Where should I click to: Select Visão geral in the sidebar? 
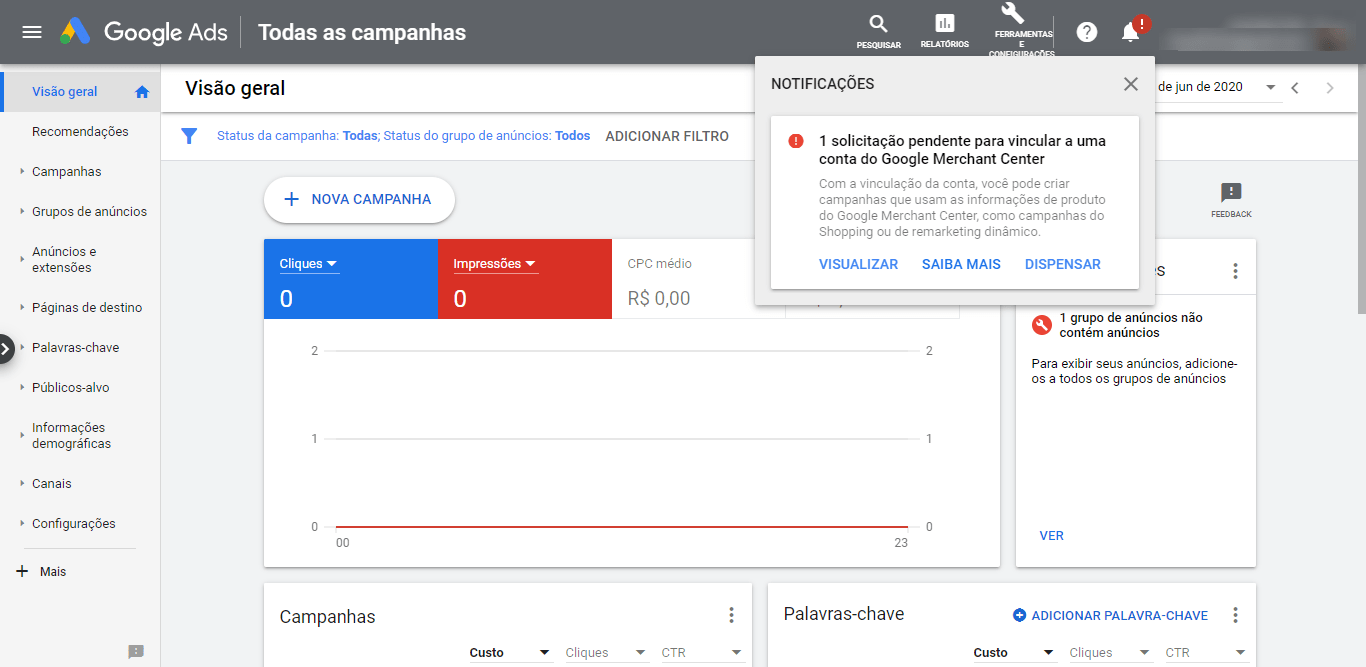pyautogui.click(x=65, y=92)
